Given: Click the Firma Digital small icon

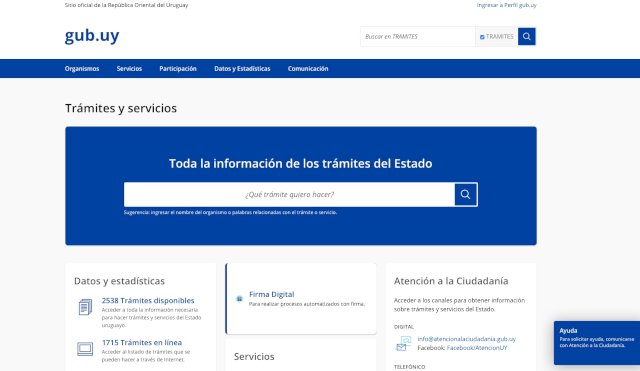Looking at the screenshot, I should (240, 299).
